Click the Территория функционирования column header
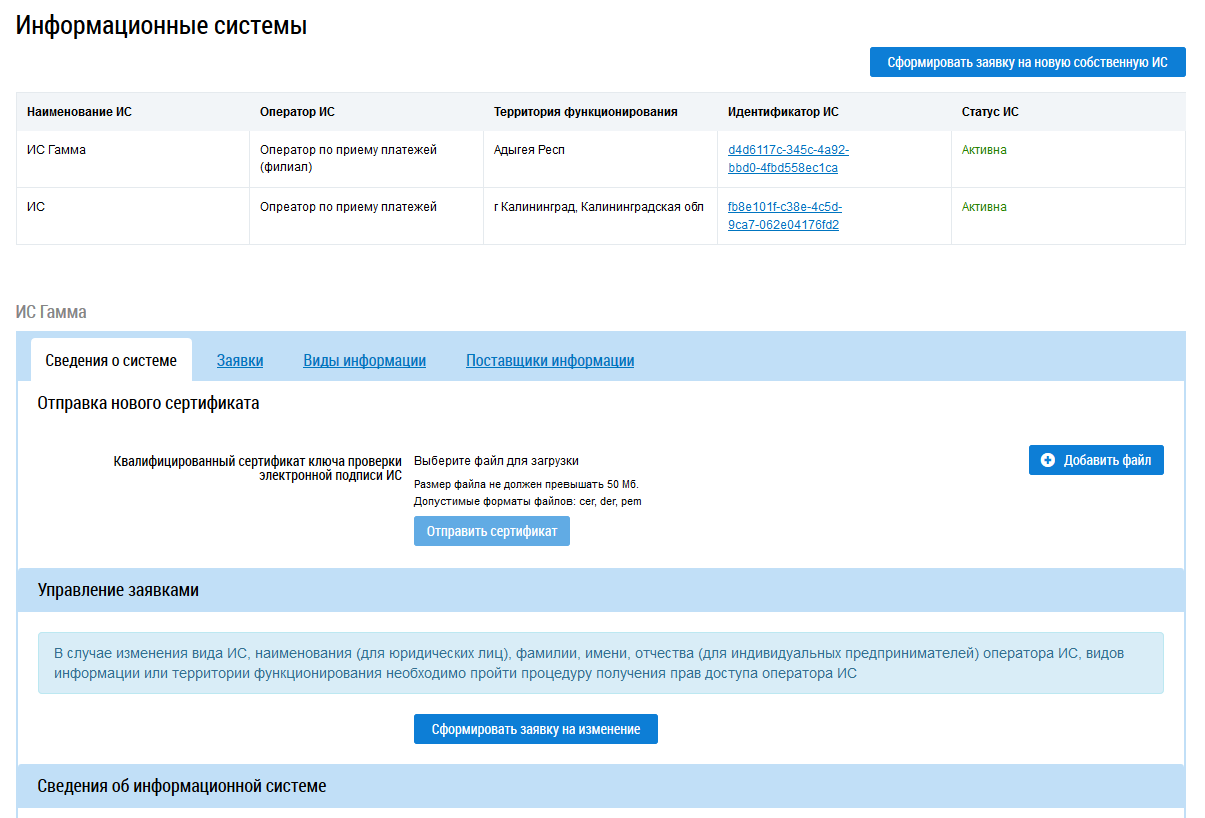1205x818 pixels. 585,112
